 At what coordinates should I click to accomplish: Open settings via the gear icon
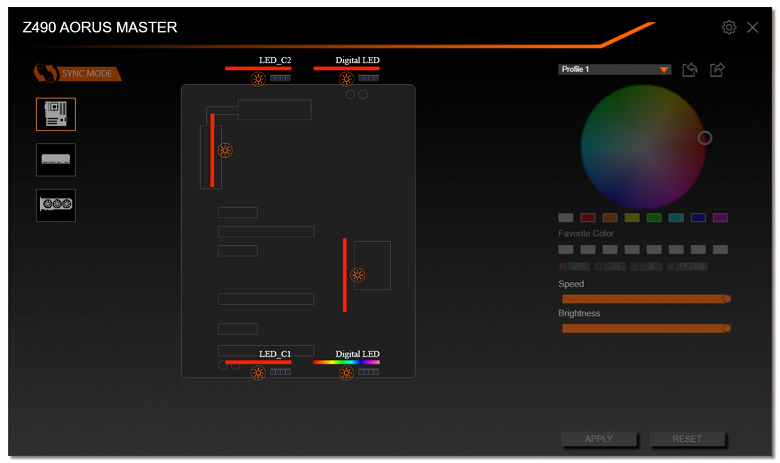pos(729,27)
